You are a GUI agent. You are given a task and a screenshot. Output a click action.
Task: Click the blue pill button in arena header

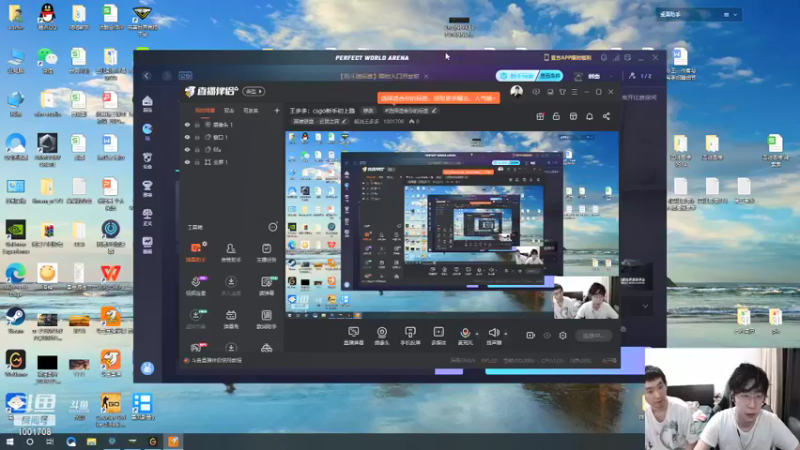529,76
